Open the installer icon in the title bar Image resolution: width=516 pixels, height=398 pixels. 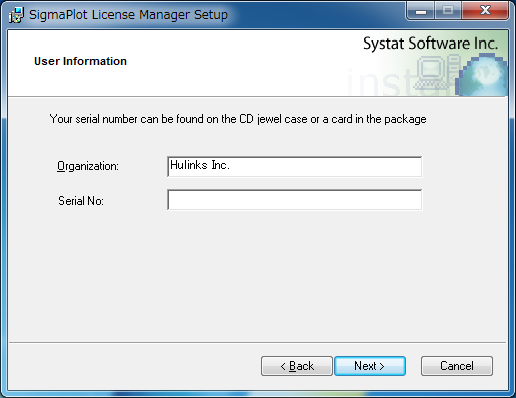[16, 15]
